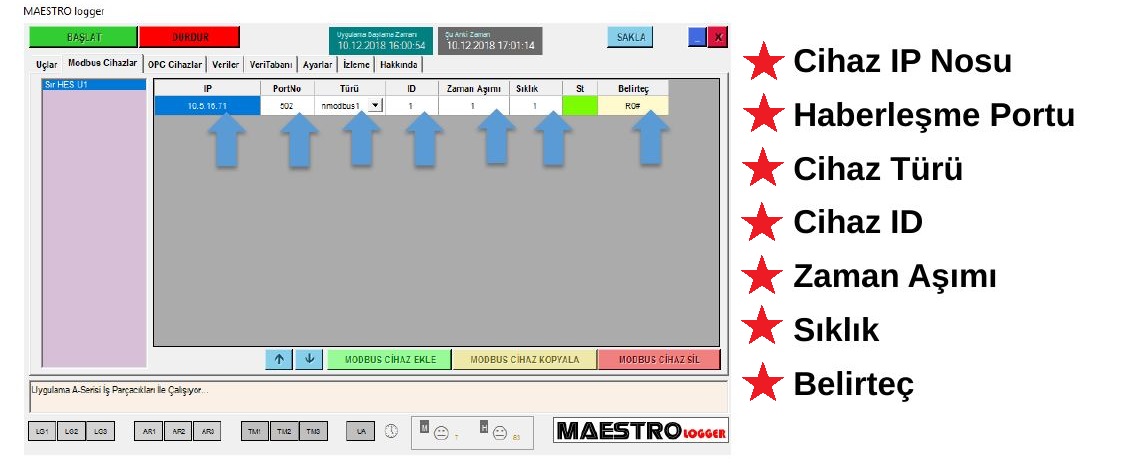Viewport: 1134px width, 475px height.
Task: Click the Belirteç column header
Action: (634, 88)
